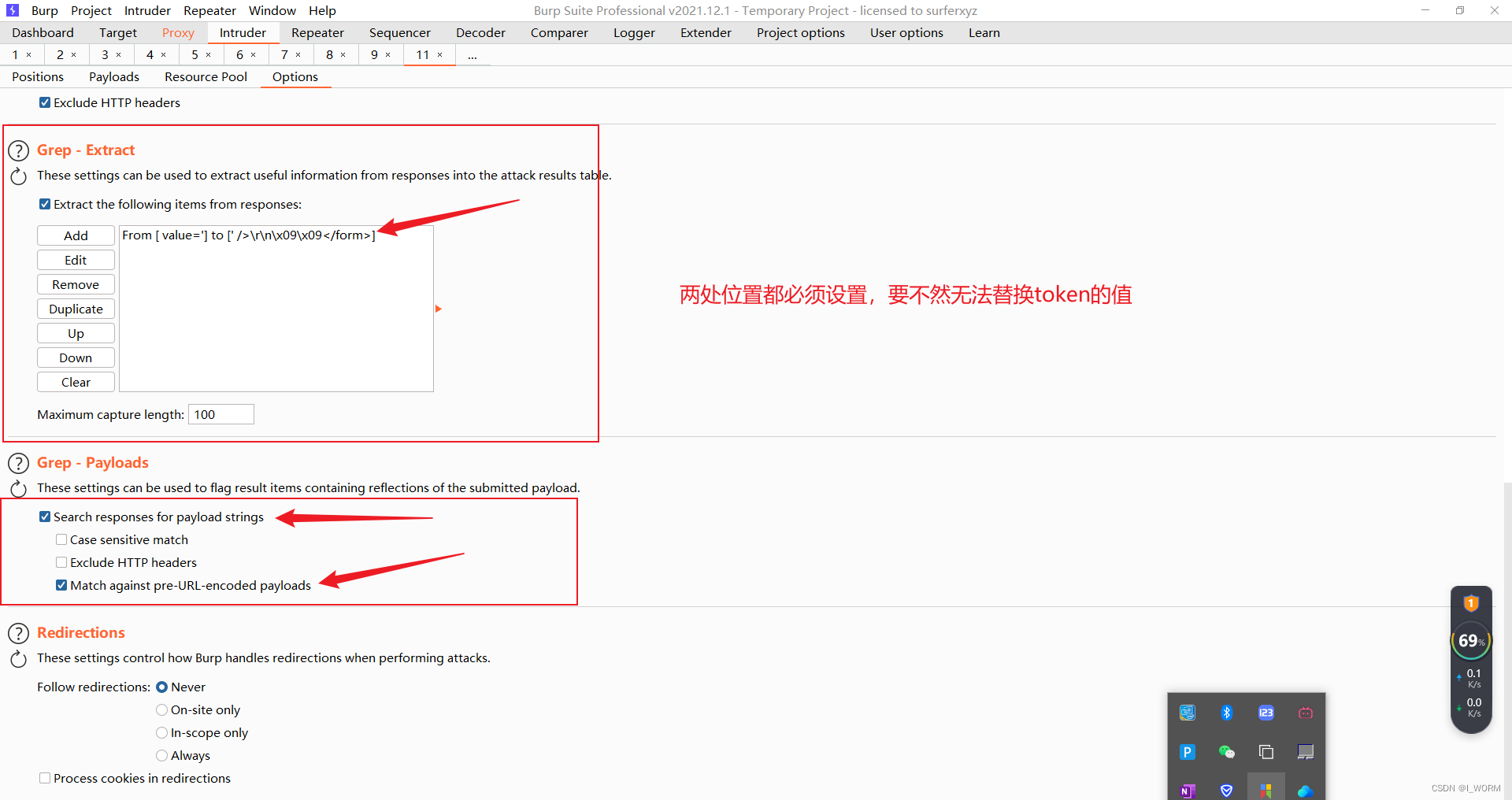Restore defaults icon under Grep - Payloads
Viewport: 1512px width, 800px height.
[x=18, y=489]
